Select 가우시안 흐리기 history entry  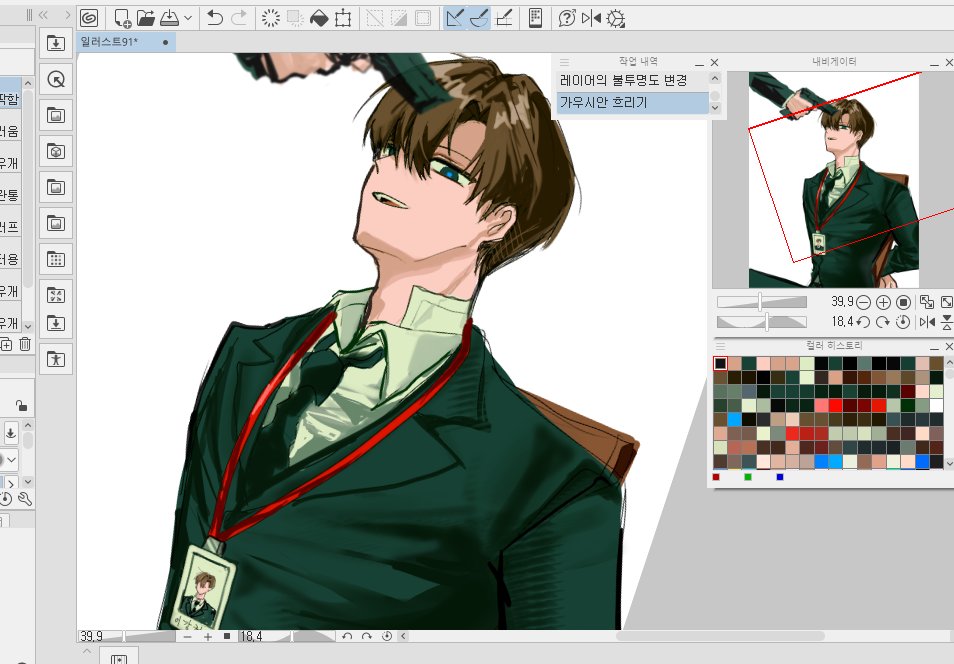point(632,102)
